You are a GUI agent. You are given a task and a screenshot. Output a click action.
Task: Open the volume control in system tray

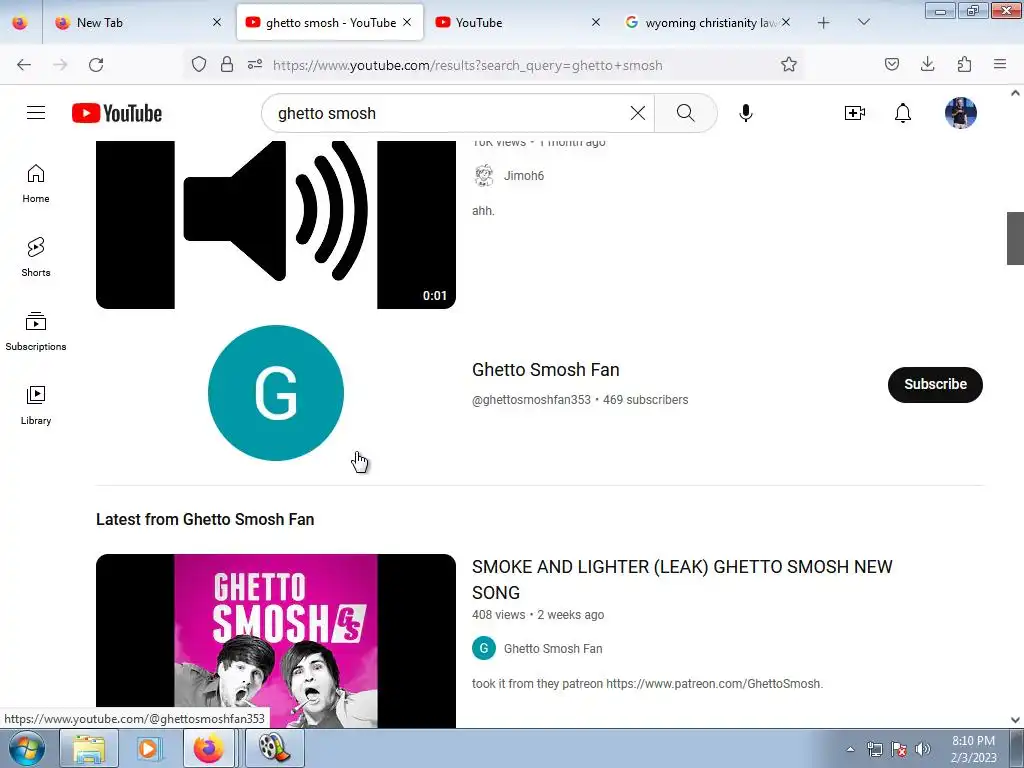coord(923,749)
